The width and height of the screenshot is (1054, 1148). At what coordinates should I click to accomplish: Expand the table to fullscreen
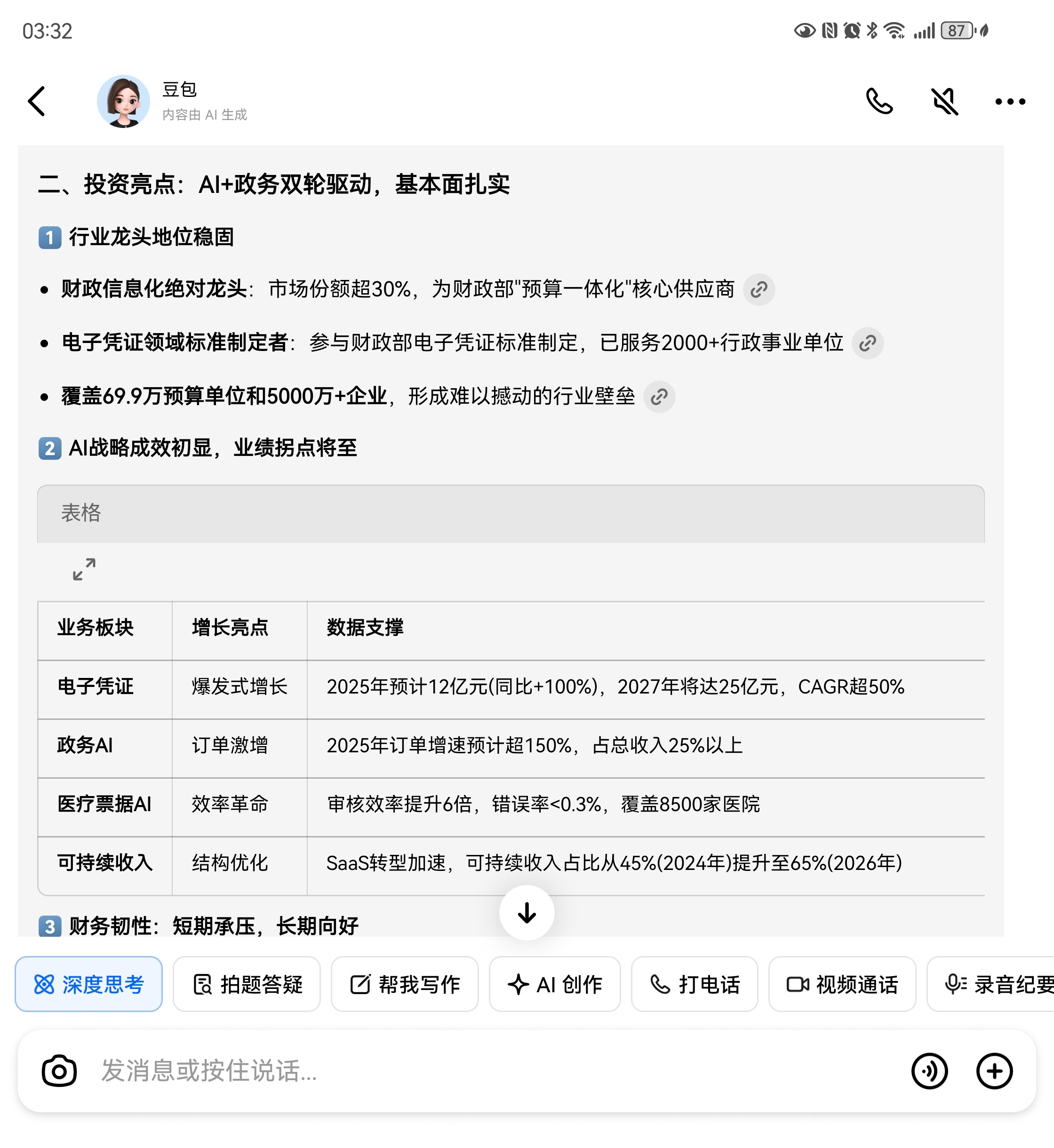(x=84, y=569)
